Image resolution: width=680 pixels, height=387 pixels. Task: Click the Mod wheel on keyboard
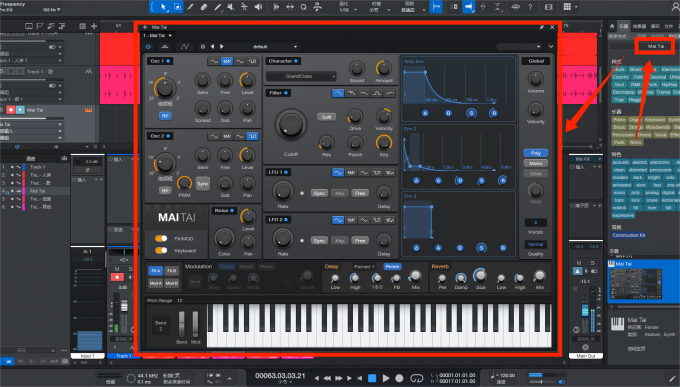coord(195,323)
